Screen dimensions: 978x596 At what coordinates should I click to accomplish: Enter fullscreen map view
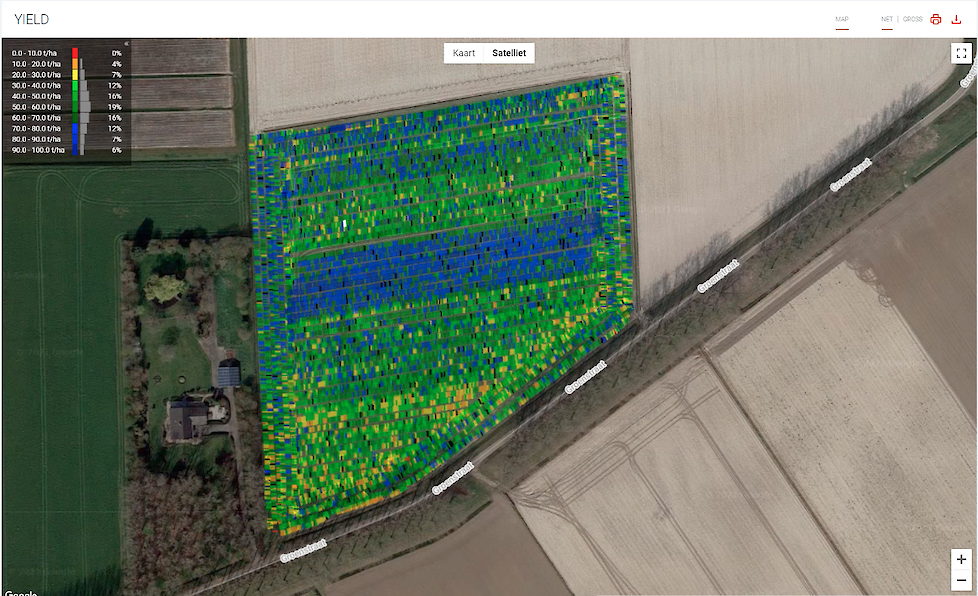pyautogui.click(x=961, y=54)
